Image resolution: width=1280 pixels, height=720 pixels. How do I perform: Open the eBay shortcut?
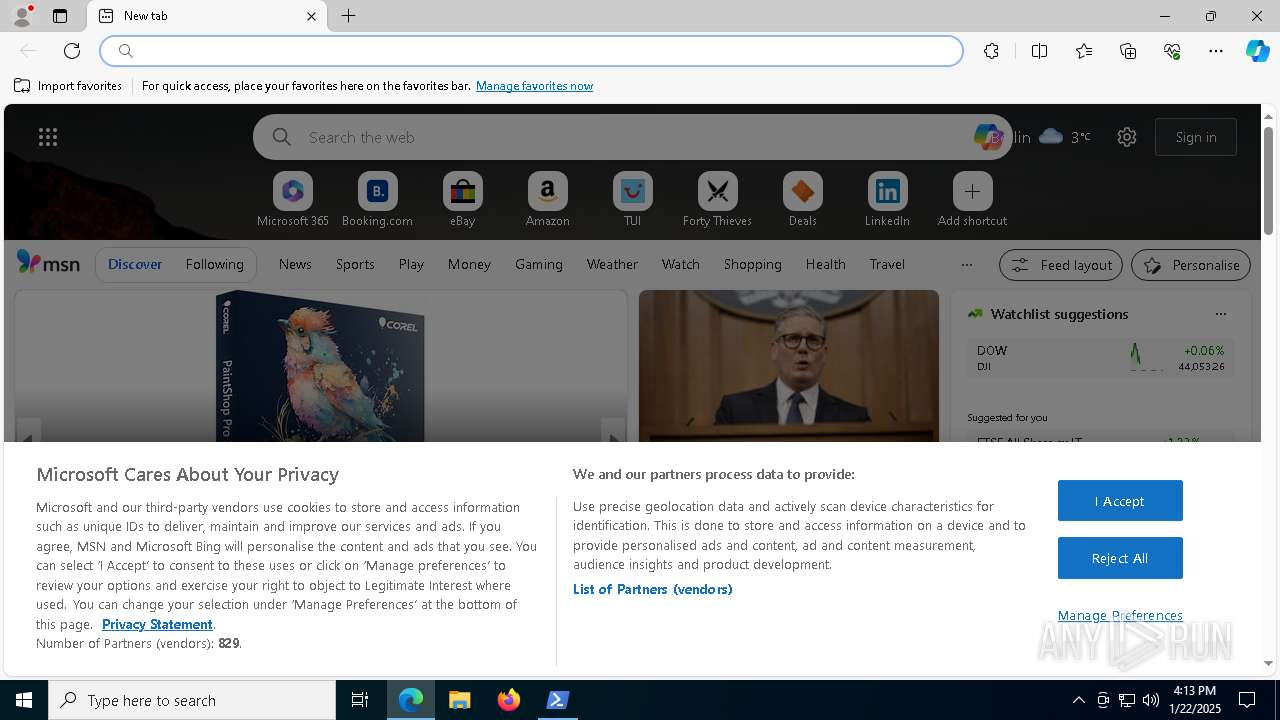(462, 200)
